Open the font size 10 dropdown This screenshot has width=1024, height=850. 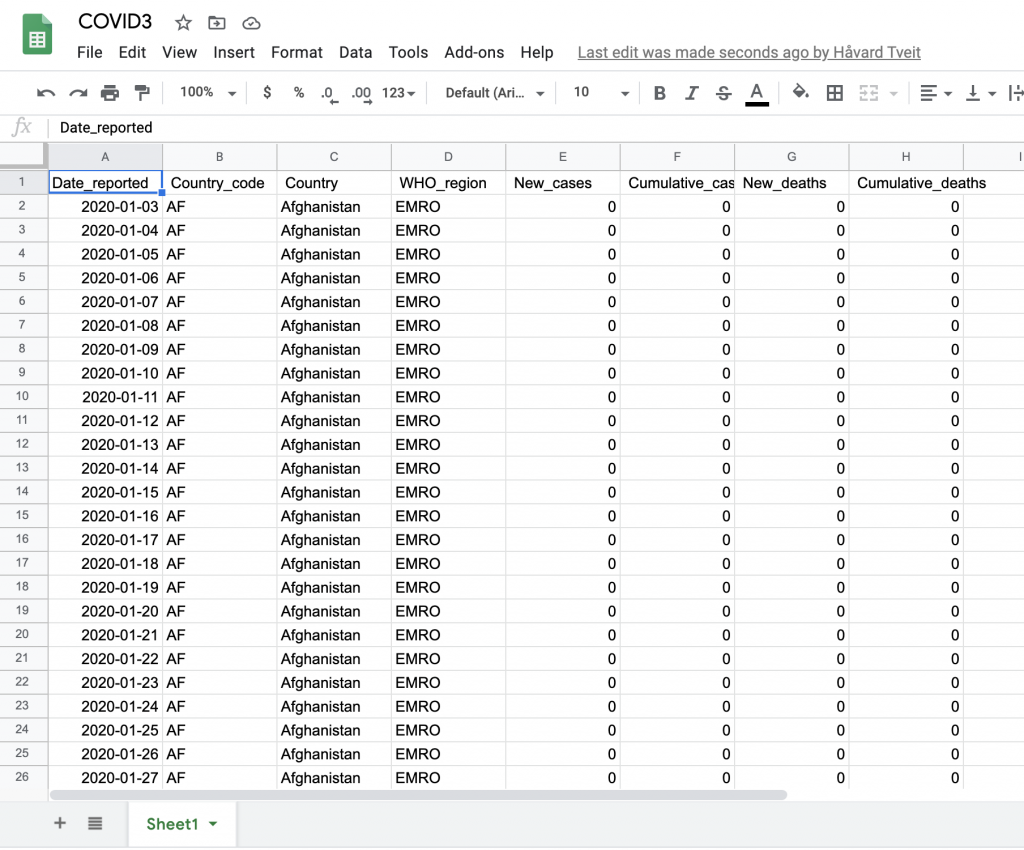601,93
